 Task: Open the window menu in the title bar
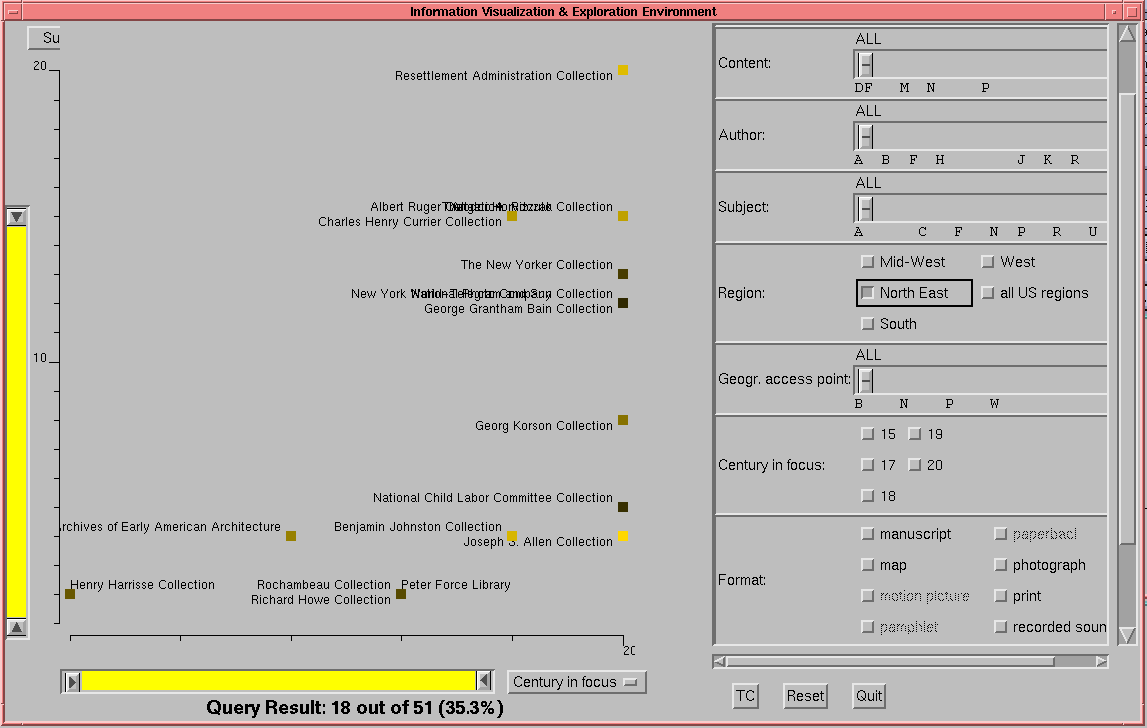pos(12,12)
